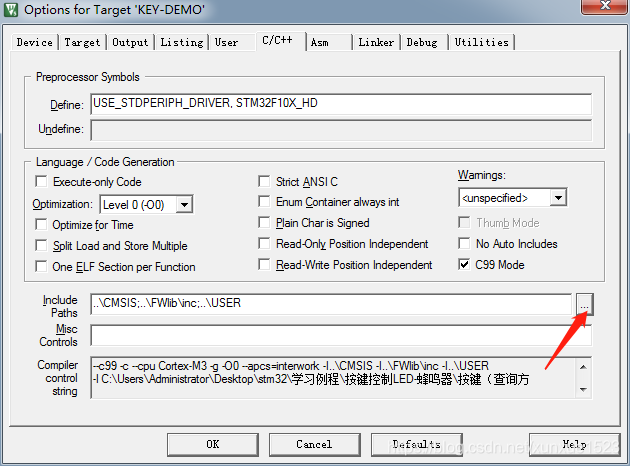
Task: Open the Target tab
Action: coord(82,42)
